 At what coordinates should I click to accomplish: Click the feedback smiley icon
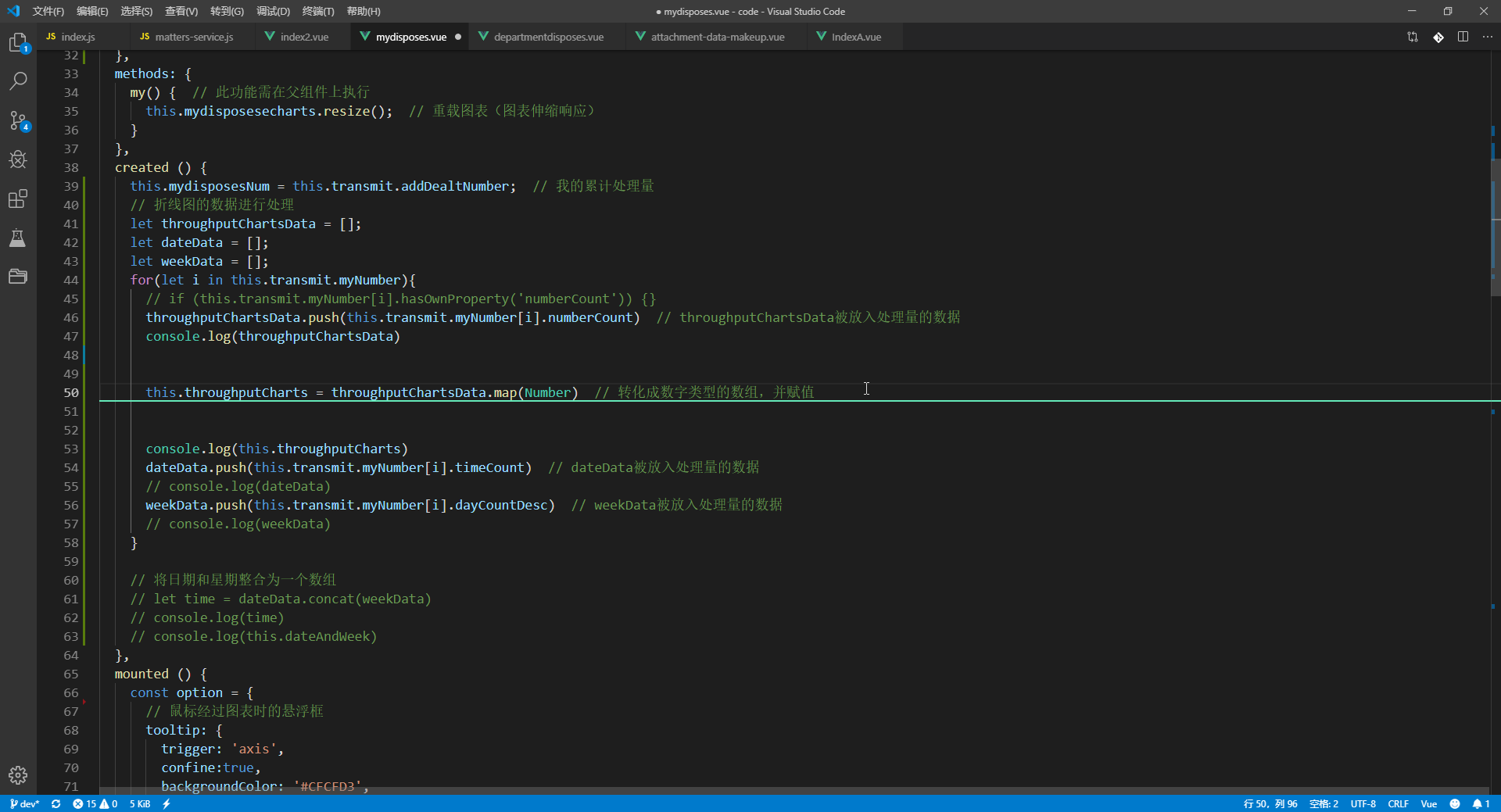(1455, 803)
